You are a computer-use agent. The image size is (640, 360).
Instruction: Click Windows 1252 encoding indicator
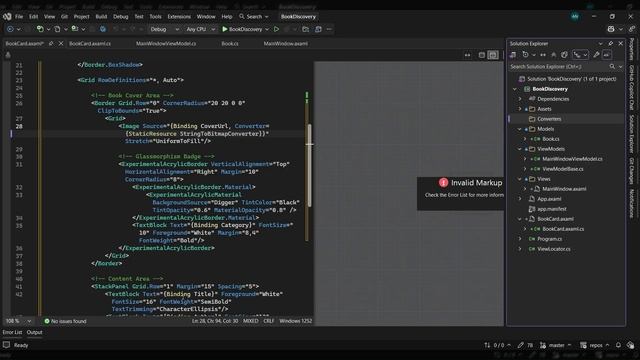(x=296, y=321)
